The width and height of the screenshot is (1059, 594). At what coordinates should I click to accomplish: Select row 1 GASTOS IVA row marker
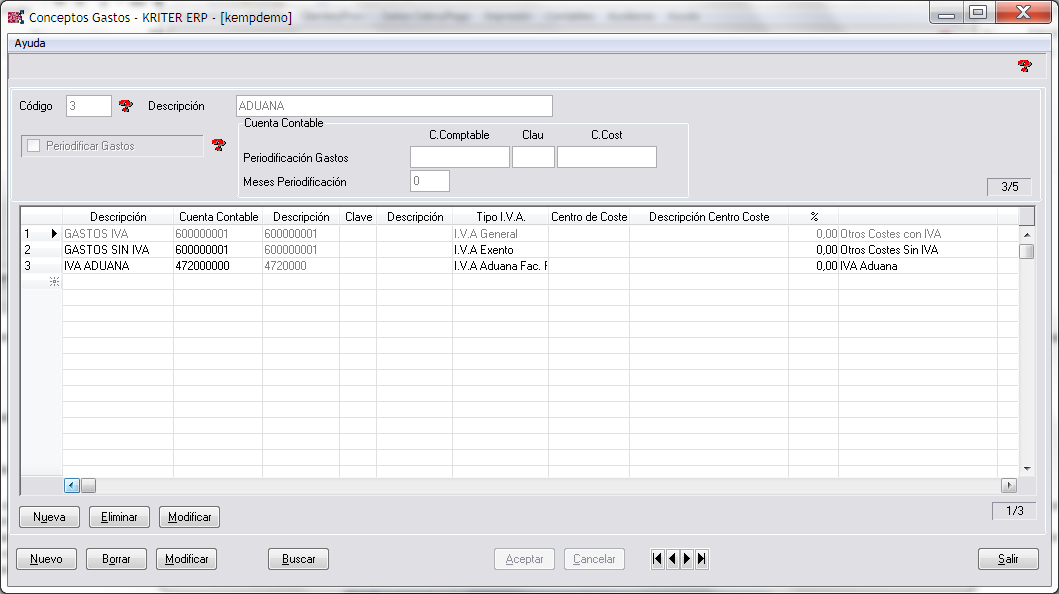click(x=41, y=234)
